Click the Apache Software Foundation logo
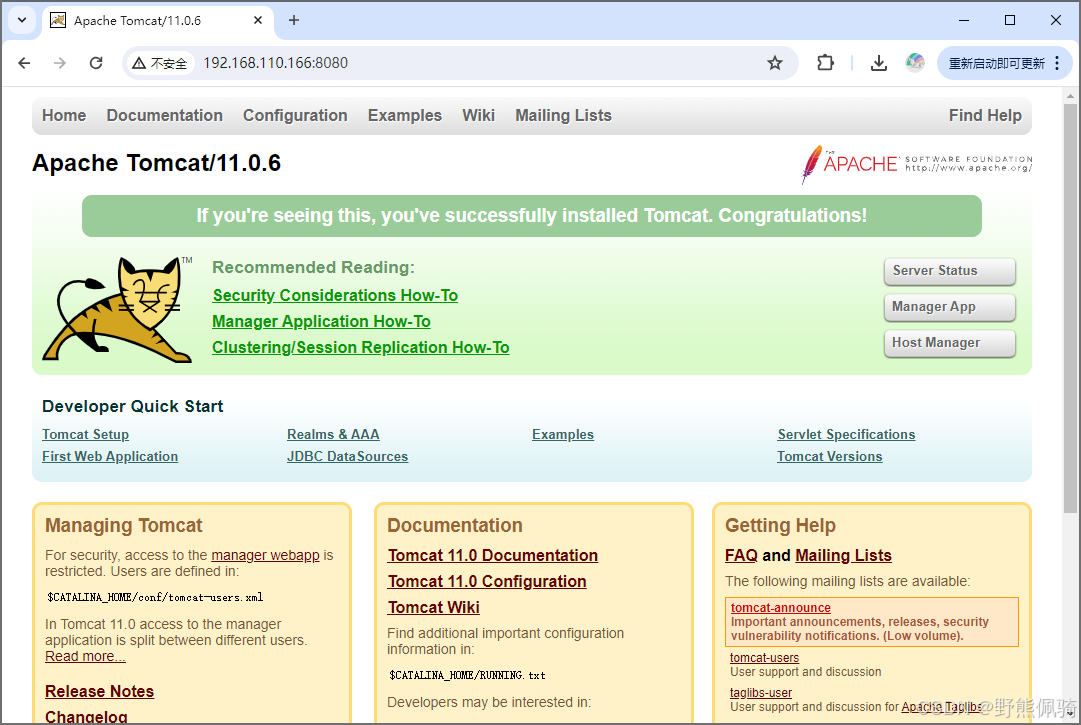Viewport: 1081px width, 725px height. click(916, 164)
